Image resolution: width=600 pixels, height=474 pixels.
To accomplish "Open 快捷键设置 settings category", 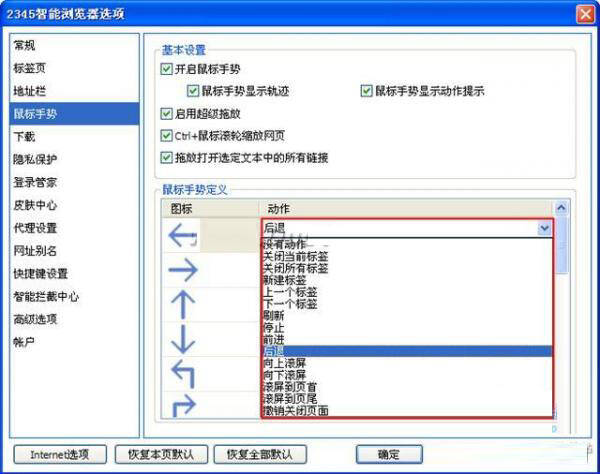I will [74, 274].
